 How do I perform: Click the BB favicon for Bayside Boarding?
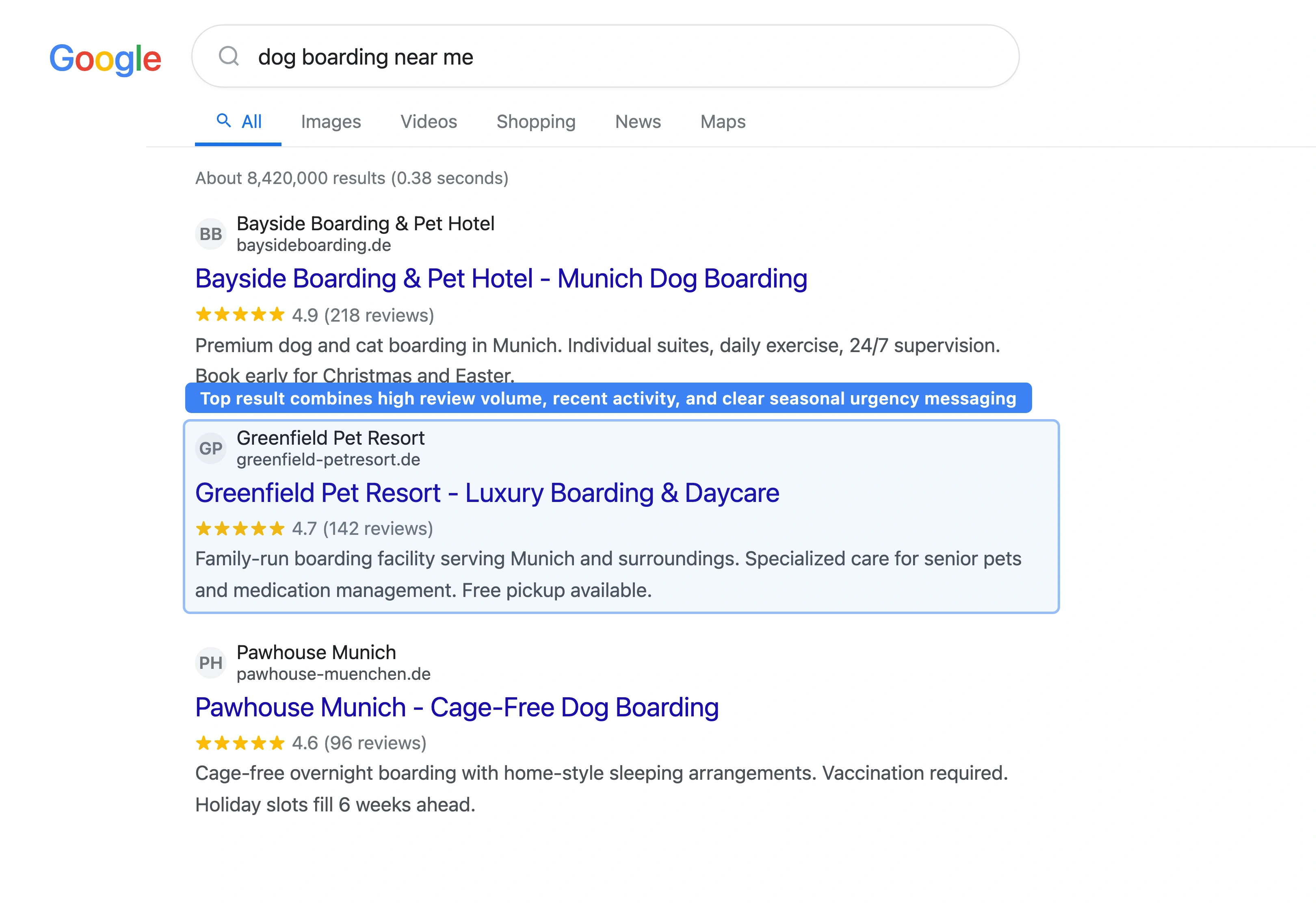tap(211, 234)
